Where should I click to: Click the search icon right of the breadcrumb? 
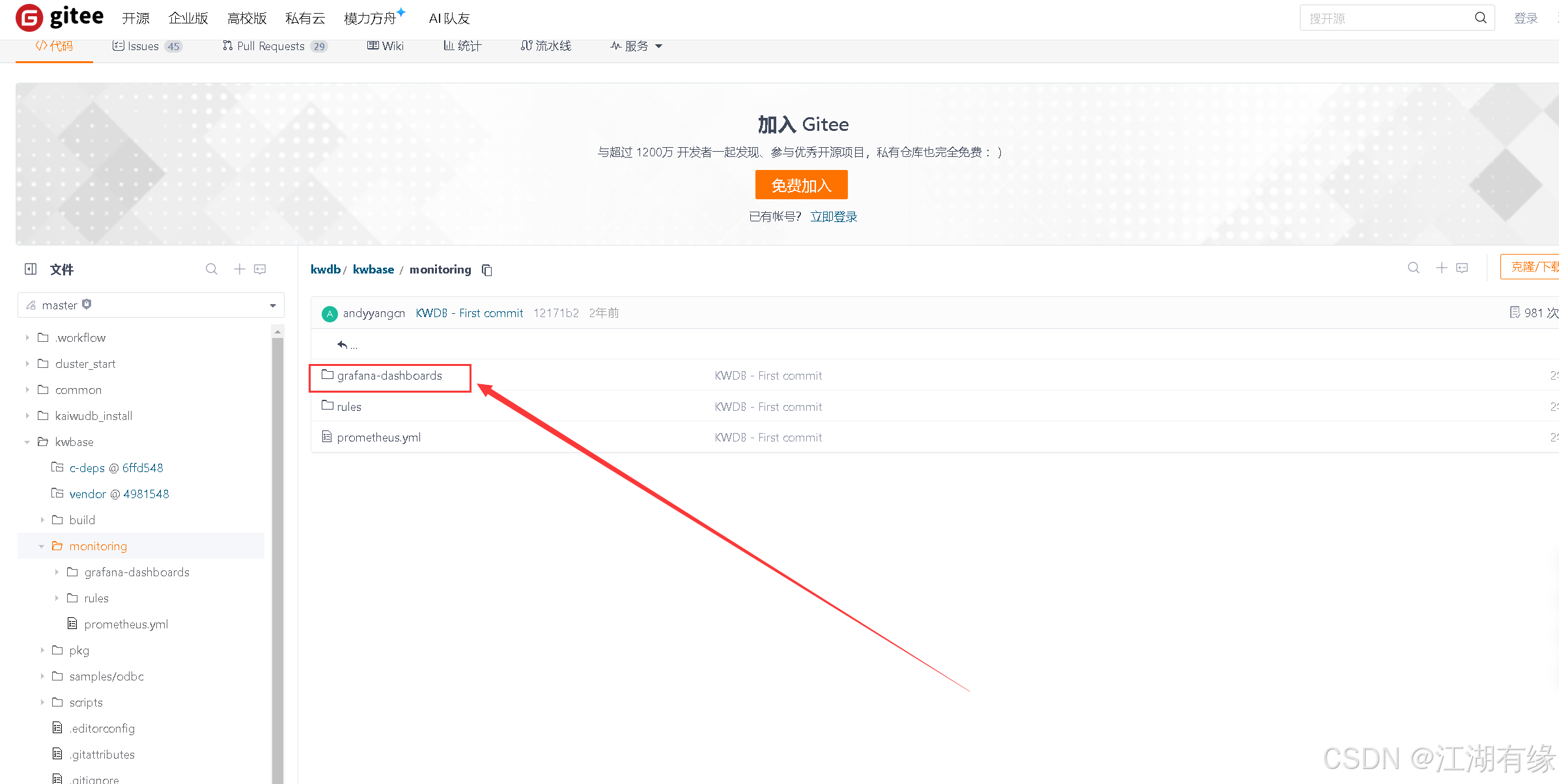pos(1414,268)
